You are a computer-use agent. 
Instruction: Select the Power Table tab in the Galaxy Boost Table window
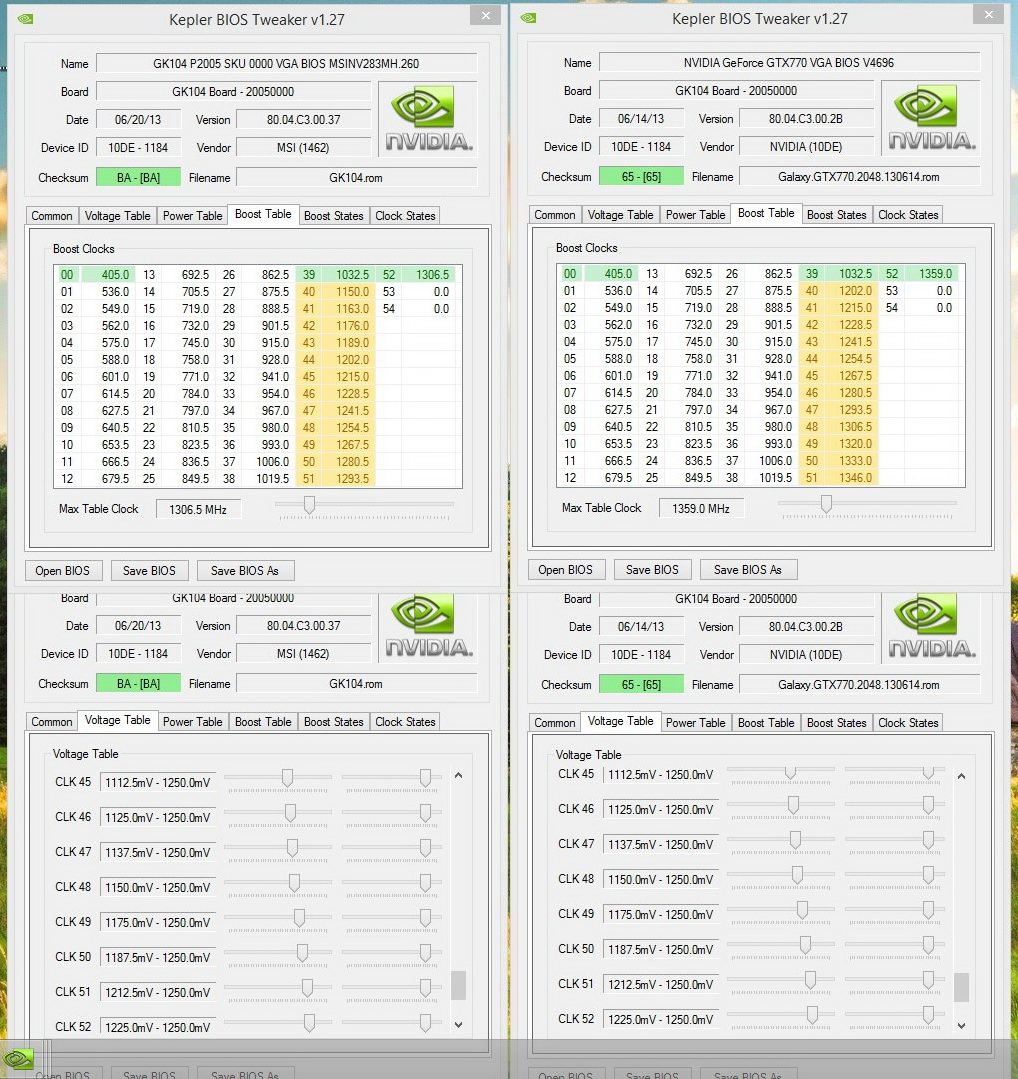(695, 215)
